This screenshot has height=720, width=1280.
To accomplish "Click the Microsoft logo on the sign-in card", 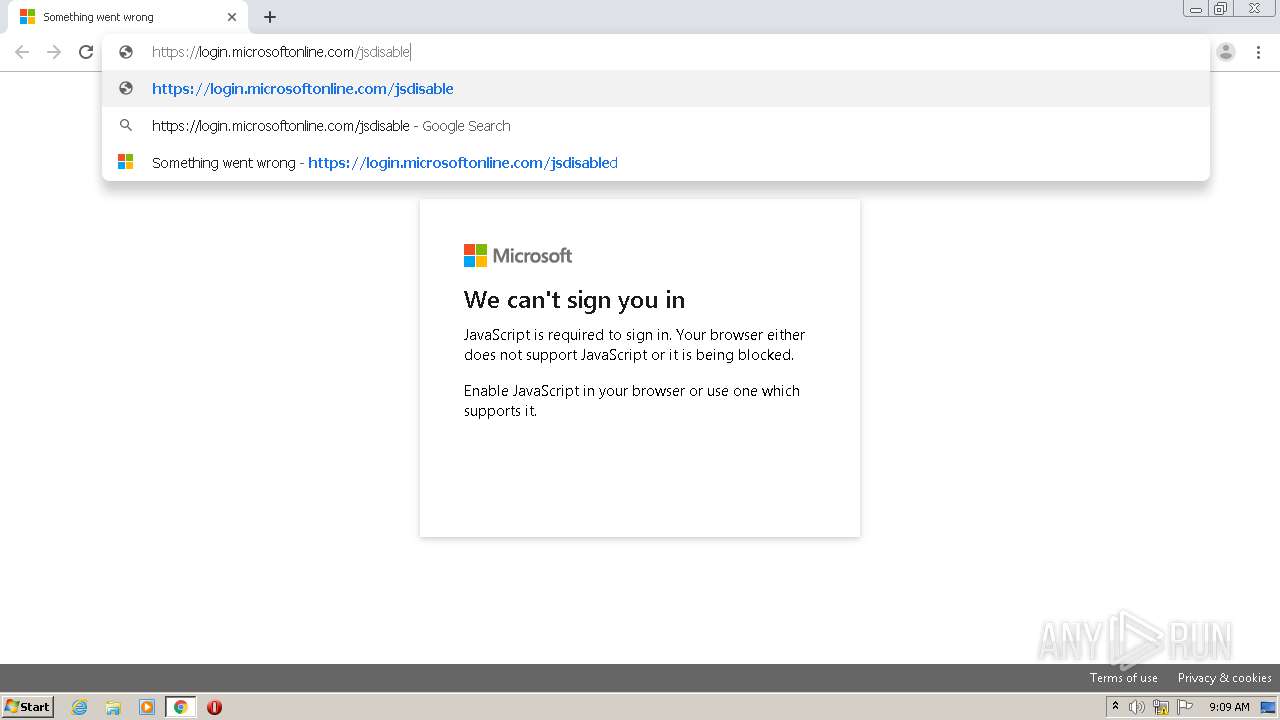I will coord(518,256).
